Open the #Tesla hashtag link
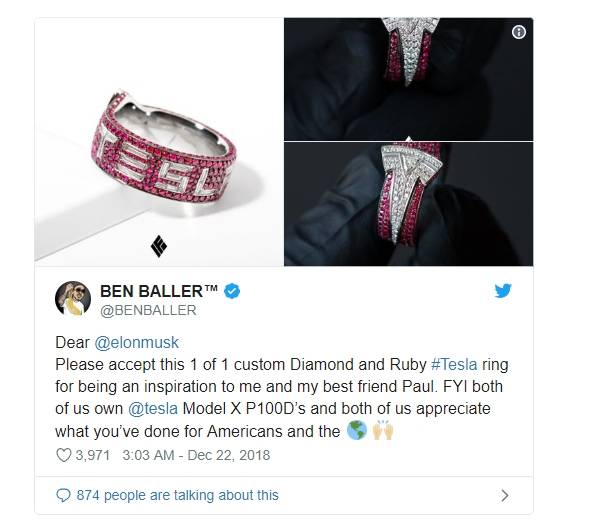The width and height of the screenshot is (593, 520). click(x=454, y=365)
